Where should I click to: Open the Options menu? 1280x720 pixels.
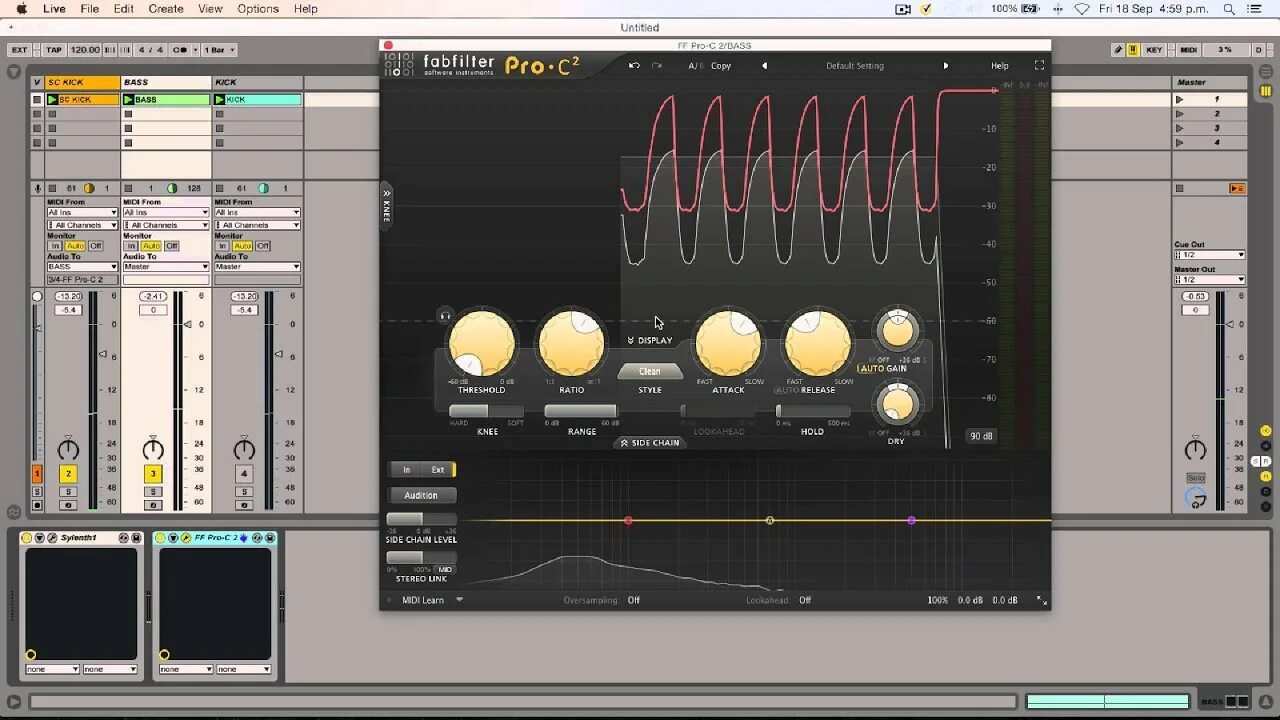click(258, 9)
